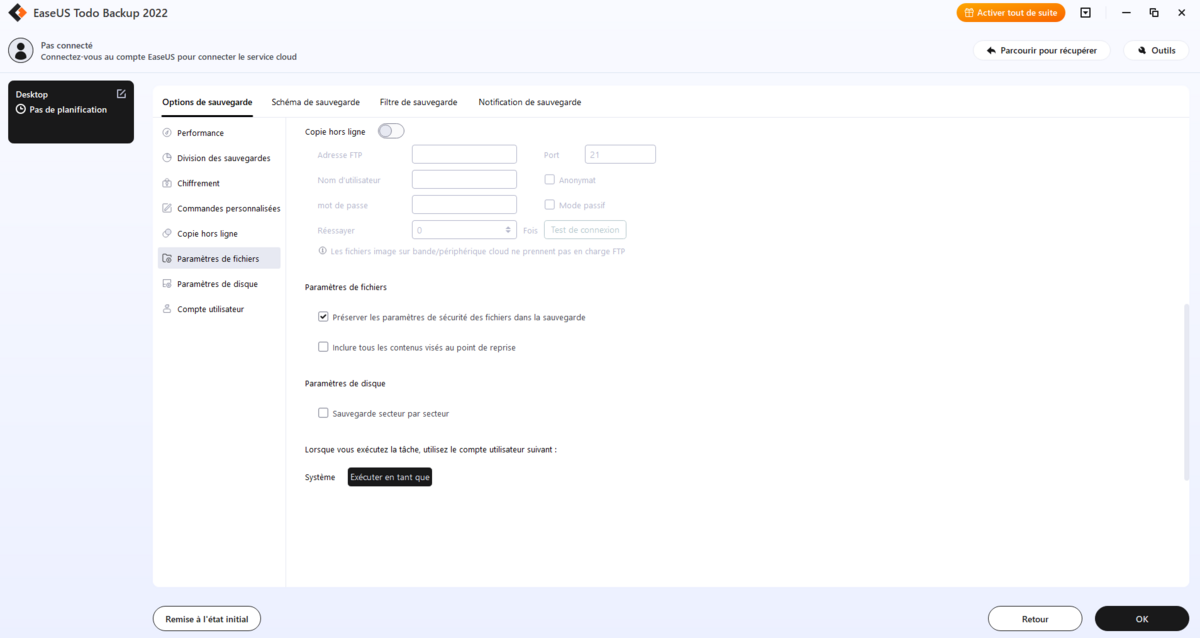The image size is (1200, 638).
Task: Toggle the Copie hors ligne switch
Action: (391, 131)
